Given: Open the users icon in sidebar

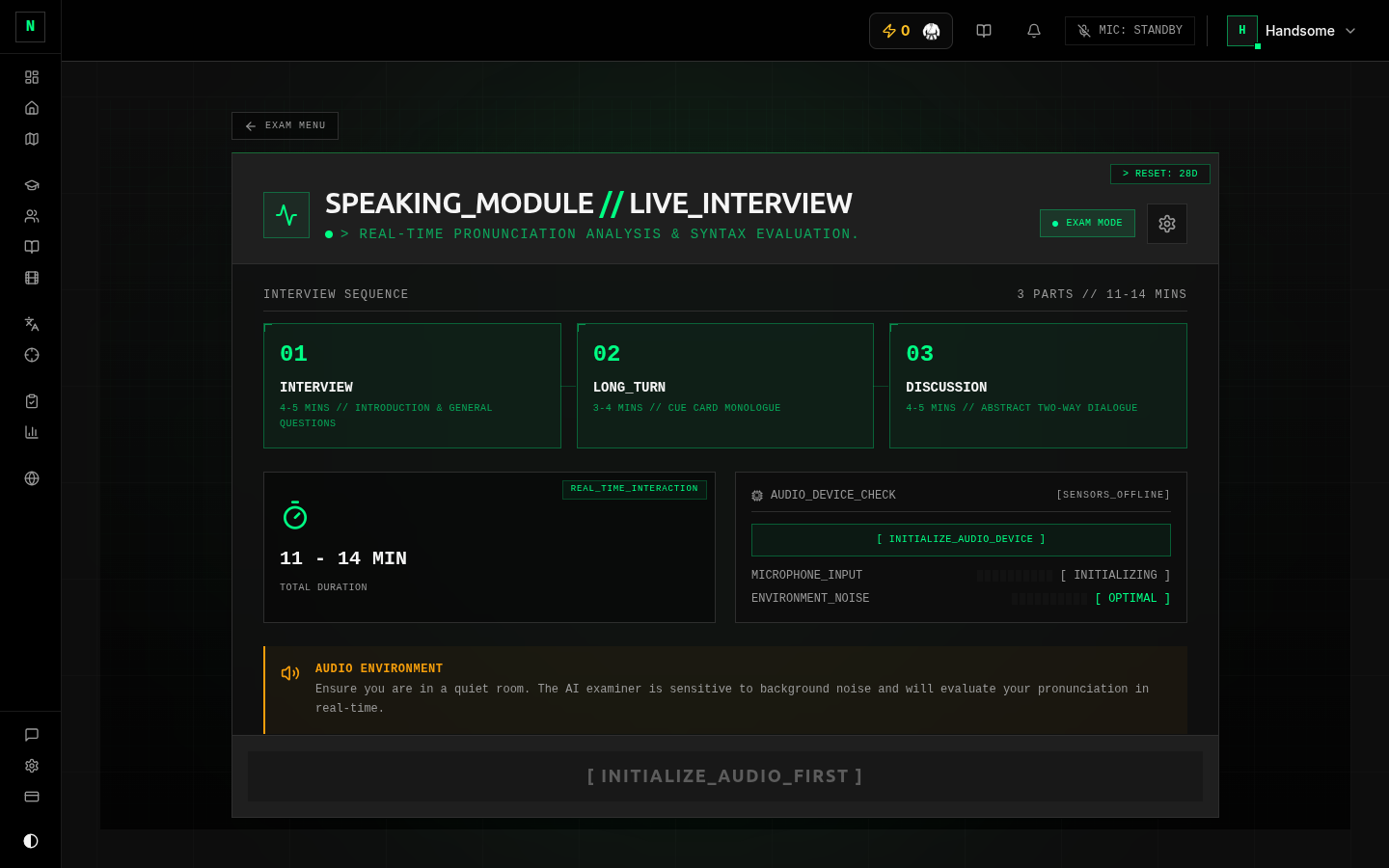Looking at the screenshot, I should (32, 216).
